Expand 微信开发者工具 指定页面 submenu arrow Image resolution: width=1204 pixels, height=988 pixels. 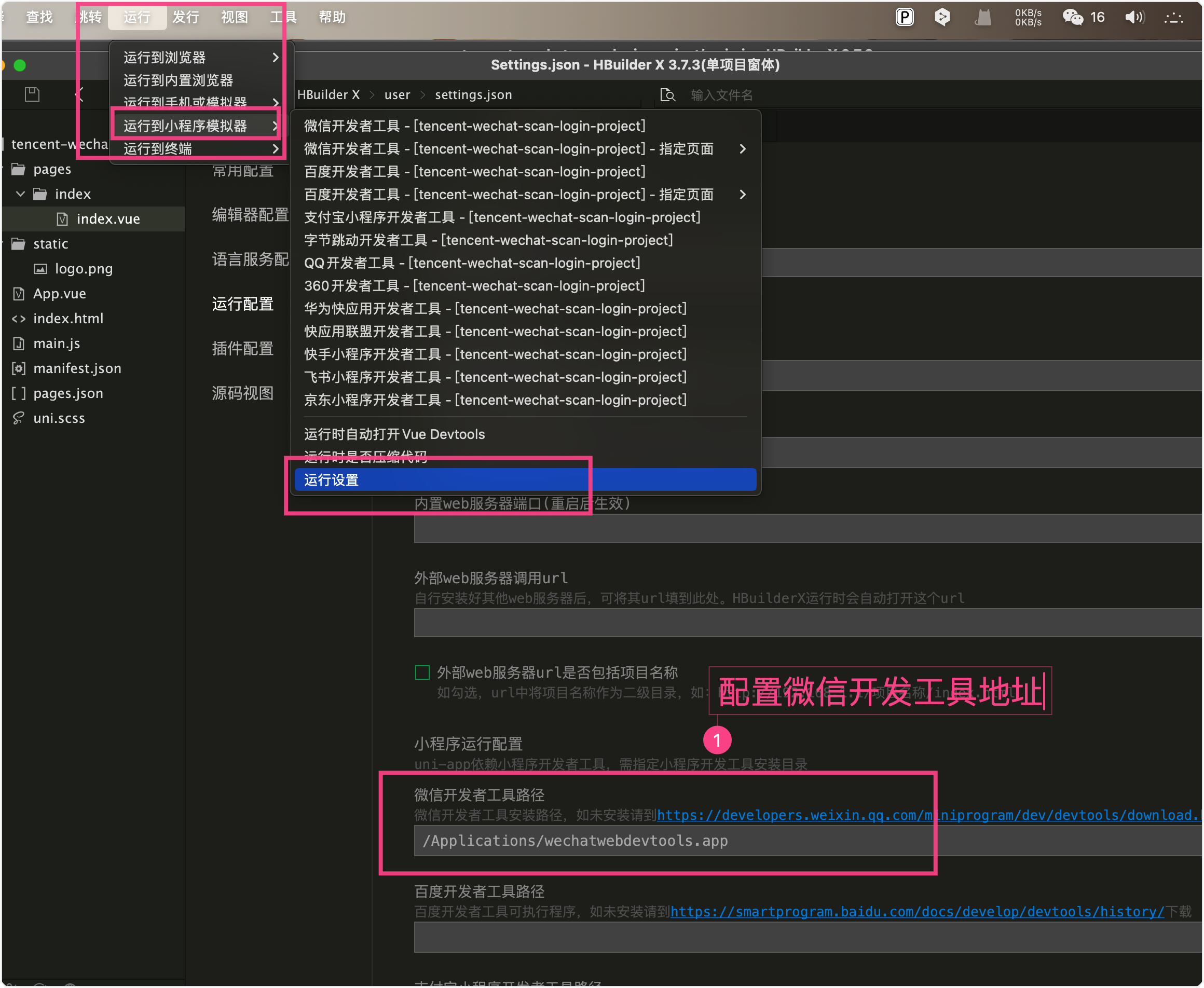point(742,149)
